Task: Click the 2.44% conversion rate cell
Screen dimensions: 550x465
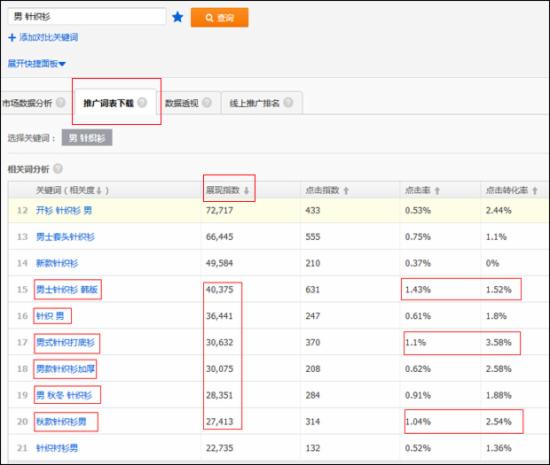Action: point(498,210)
